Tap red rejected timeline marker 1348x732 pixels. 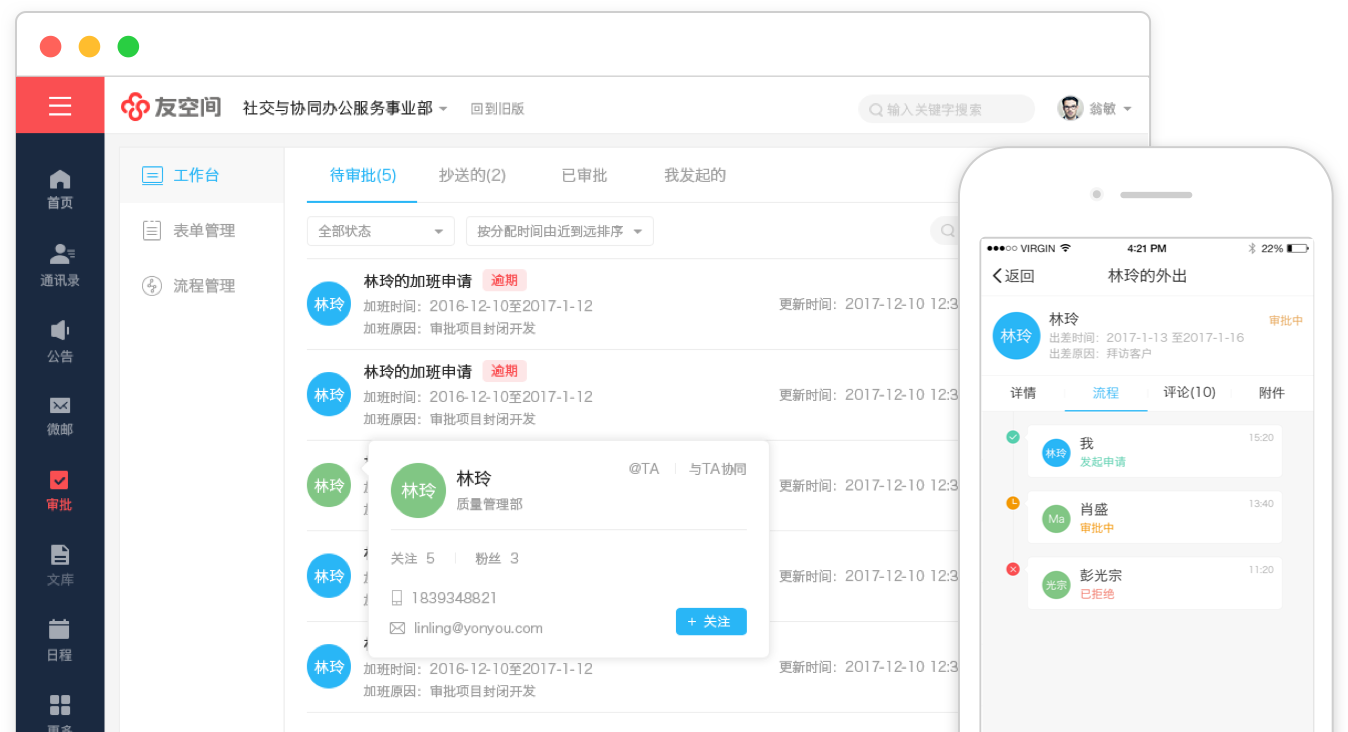click(x=1013, y=569)
